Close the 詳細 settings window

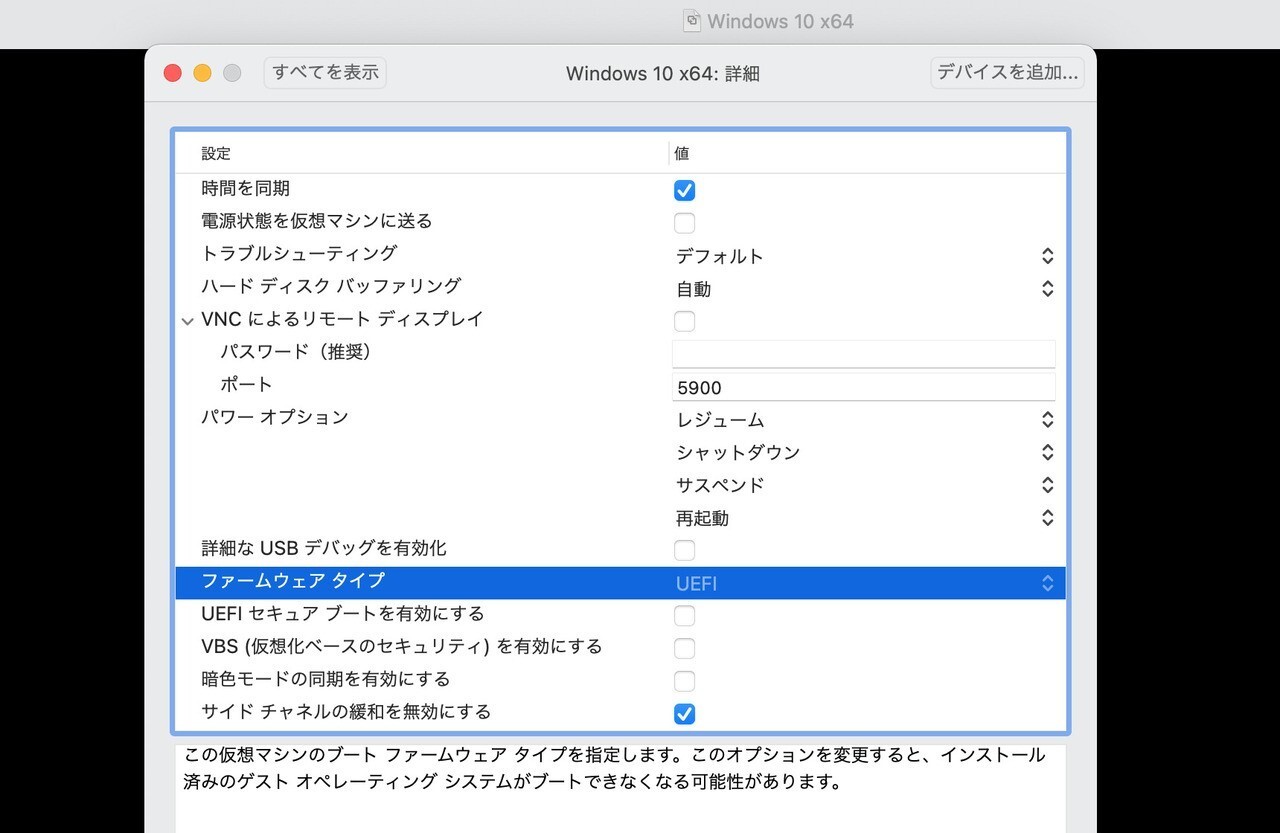tap(173, 73)
